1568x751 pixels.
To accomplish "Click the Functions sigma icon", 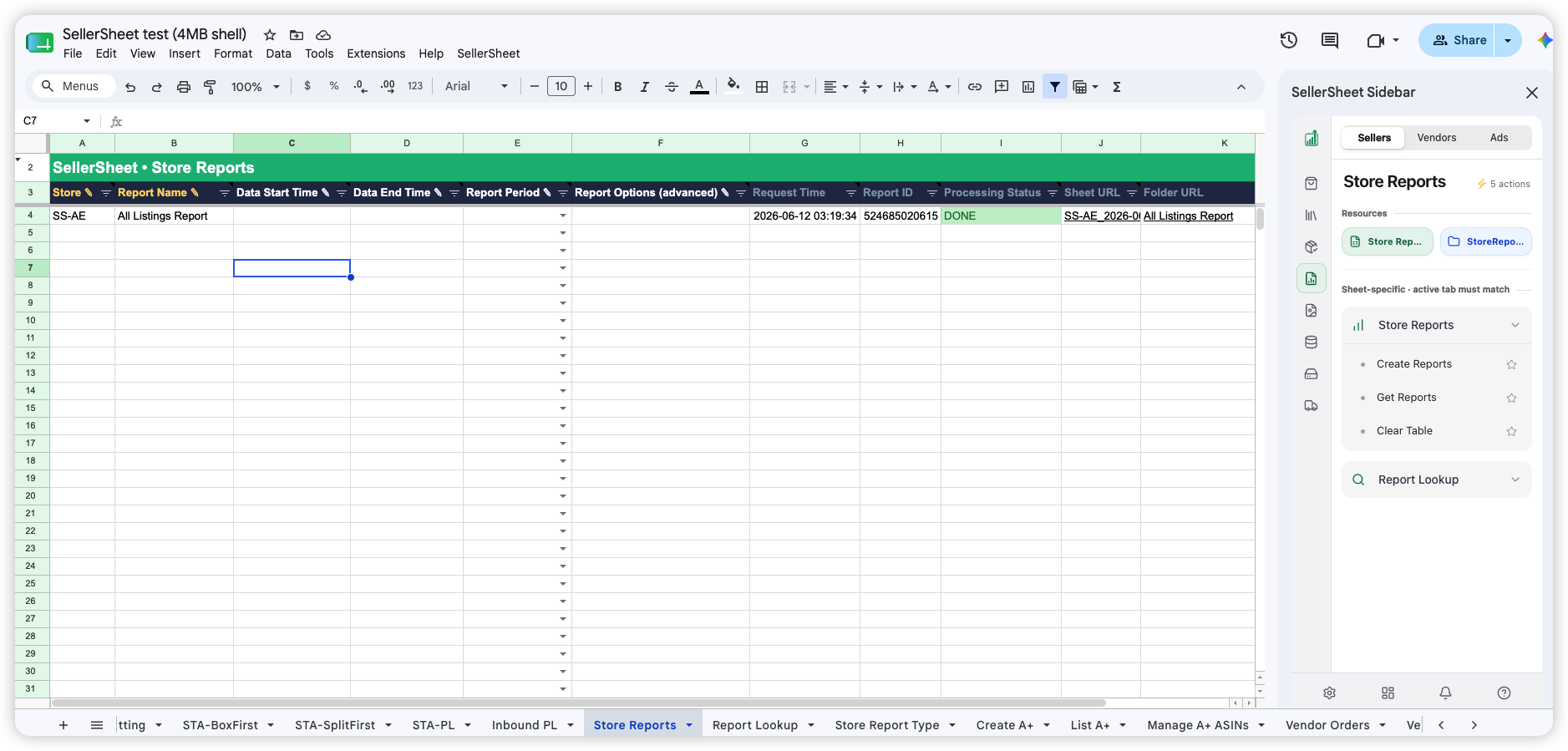I will coord(1117,87).
